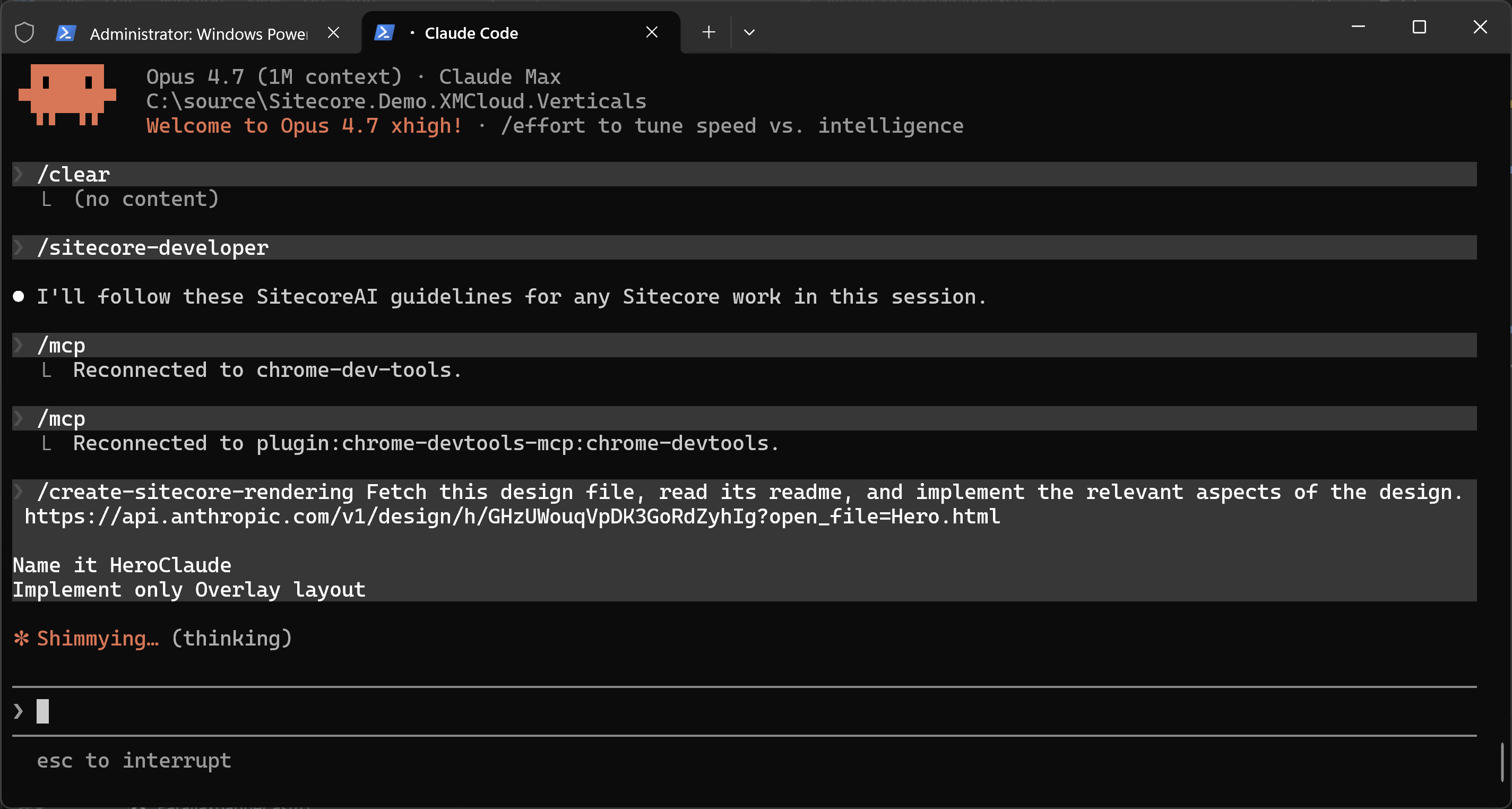Click the PowerShell icon on the Administrator tab
1512x809 pixels.
point(66,33)
